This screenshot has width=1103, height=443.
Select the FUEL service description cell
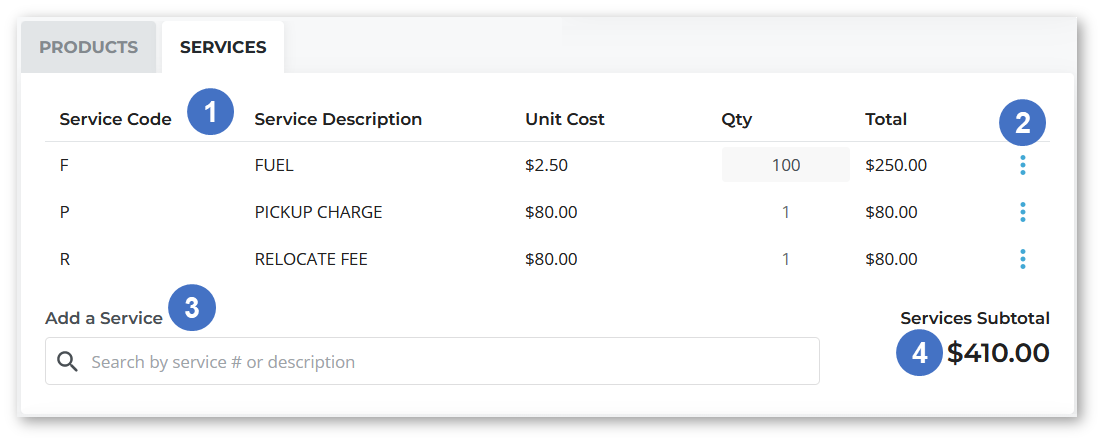click(x=274, y=165)
